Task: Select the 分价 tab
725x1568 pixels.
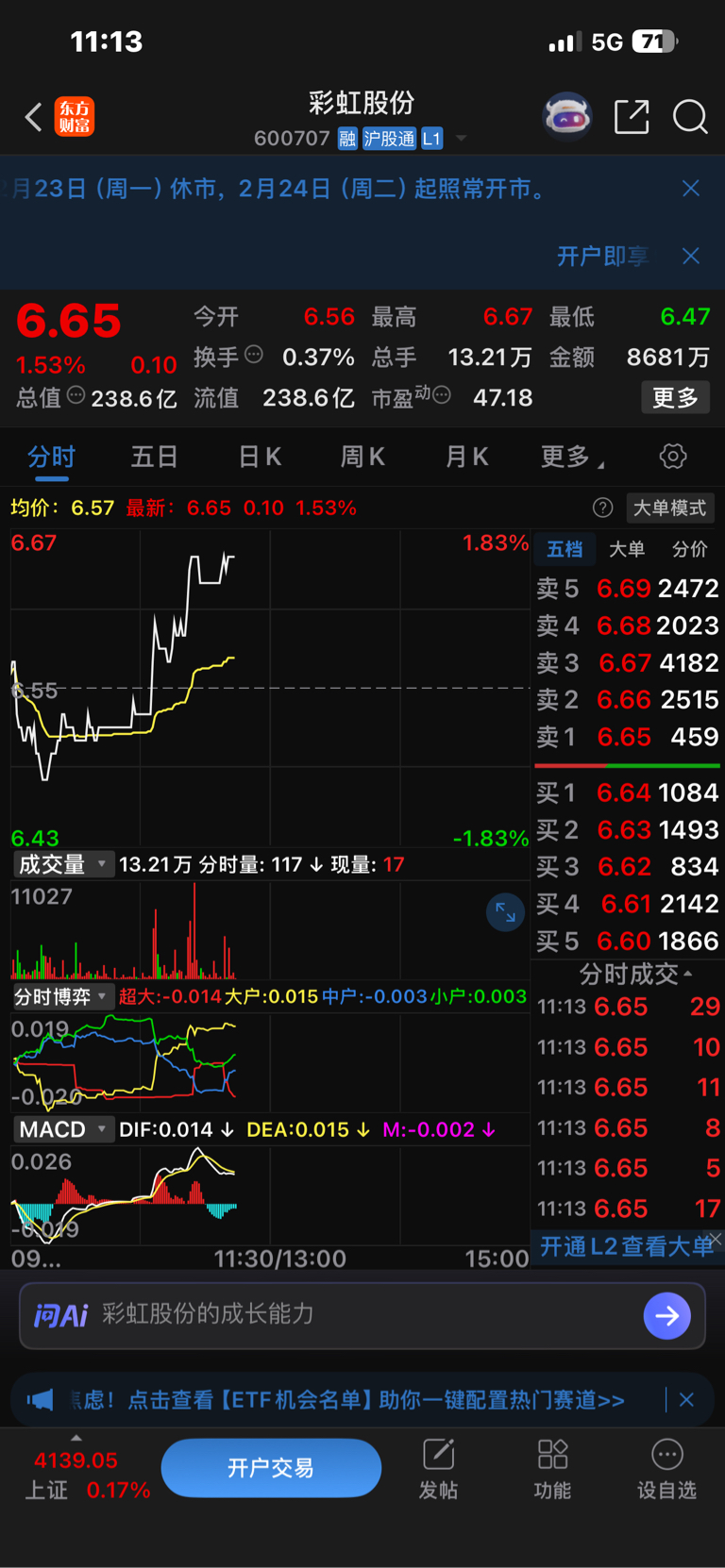Action: (x=689, y=549)
